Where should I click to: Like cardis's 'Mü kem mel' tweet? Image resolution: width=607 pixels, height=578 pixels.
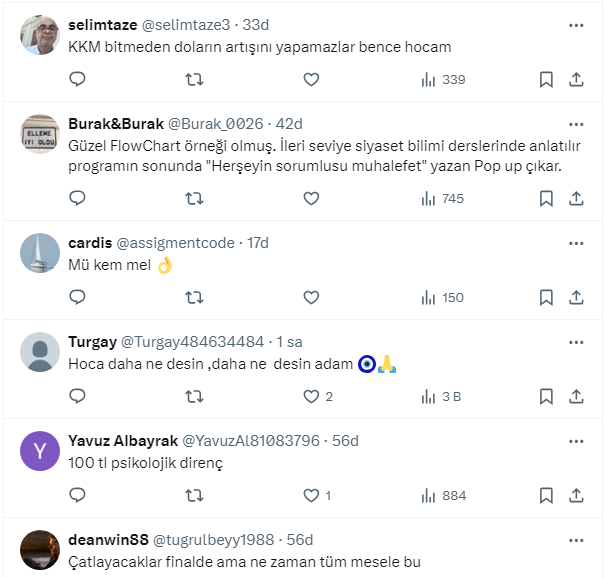tap(311, 297)
